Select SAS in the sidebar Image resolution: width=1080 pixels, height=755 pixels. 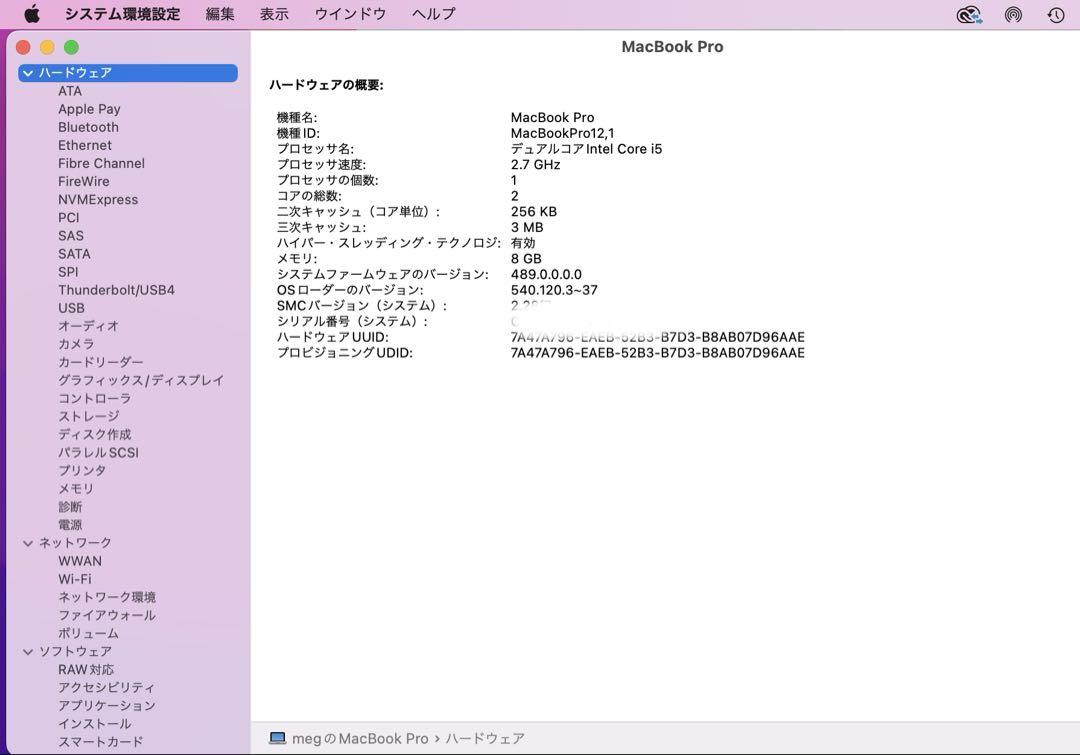pyautogui.click(x=71, y=236)
